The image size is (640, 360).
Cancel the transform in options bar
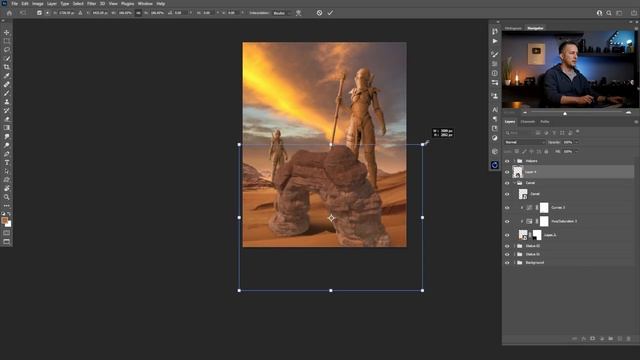319,13
